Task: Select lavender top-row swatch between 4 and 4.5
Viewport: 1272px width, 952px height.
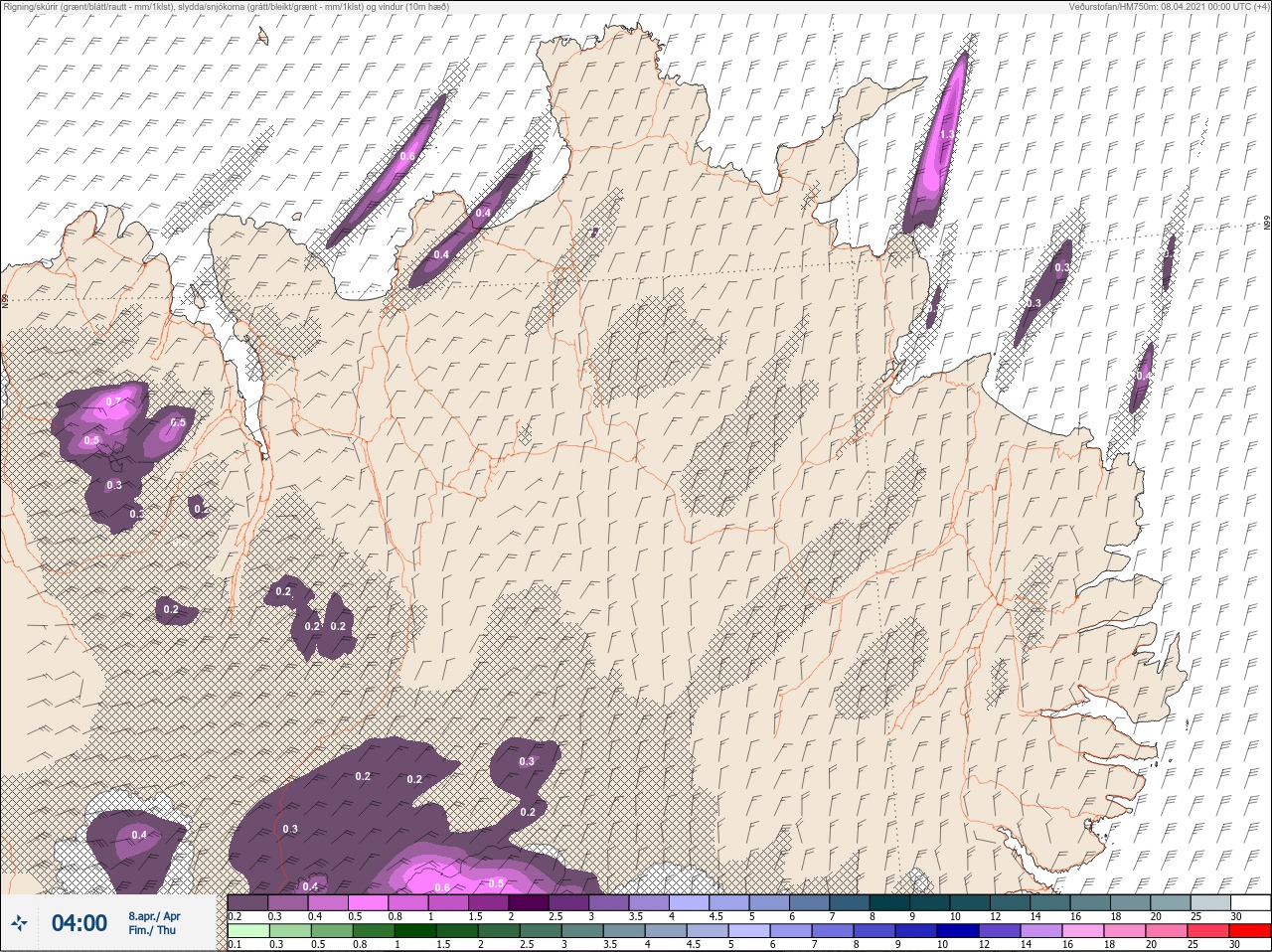Action: [690, 902]
